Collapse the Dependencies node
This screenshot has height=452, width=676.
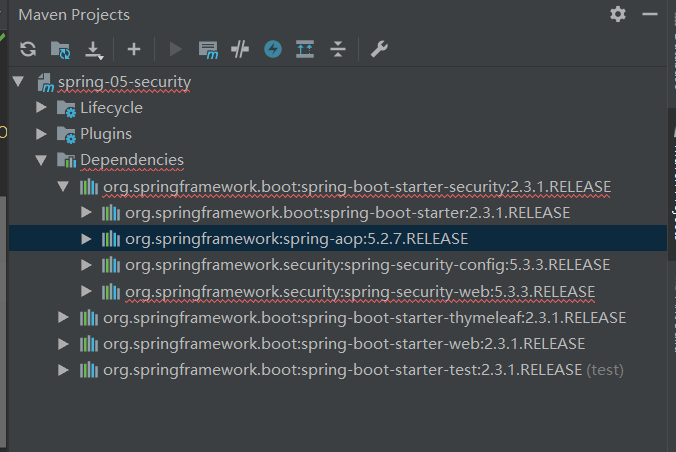pyautogui.click(x=41, y=160)
